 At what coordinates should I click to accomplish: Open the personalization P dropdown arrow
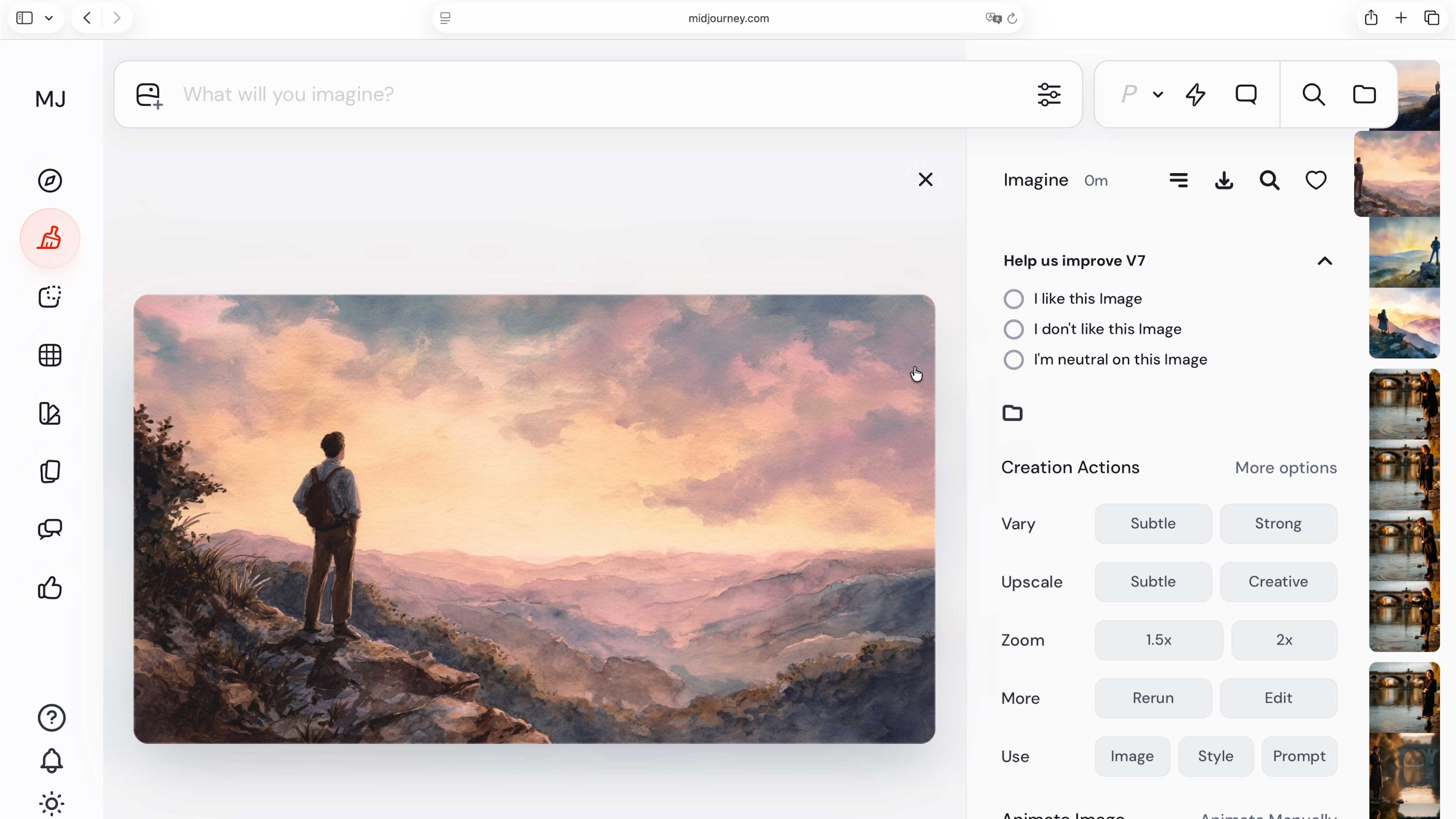tap(1158, 95)
